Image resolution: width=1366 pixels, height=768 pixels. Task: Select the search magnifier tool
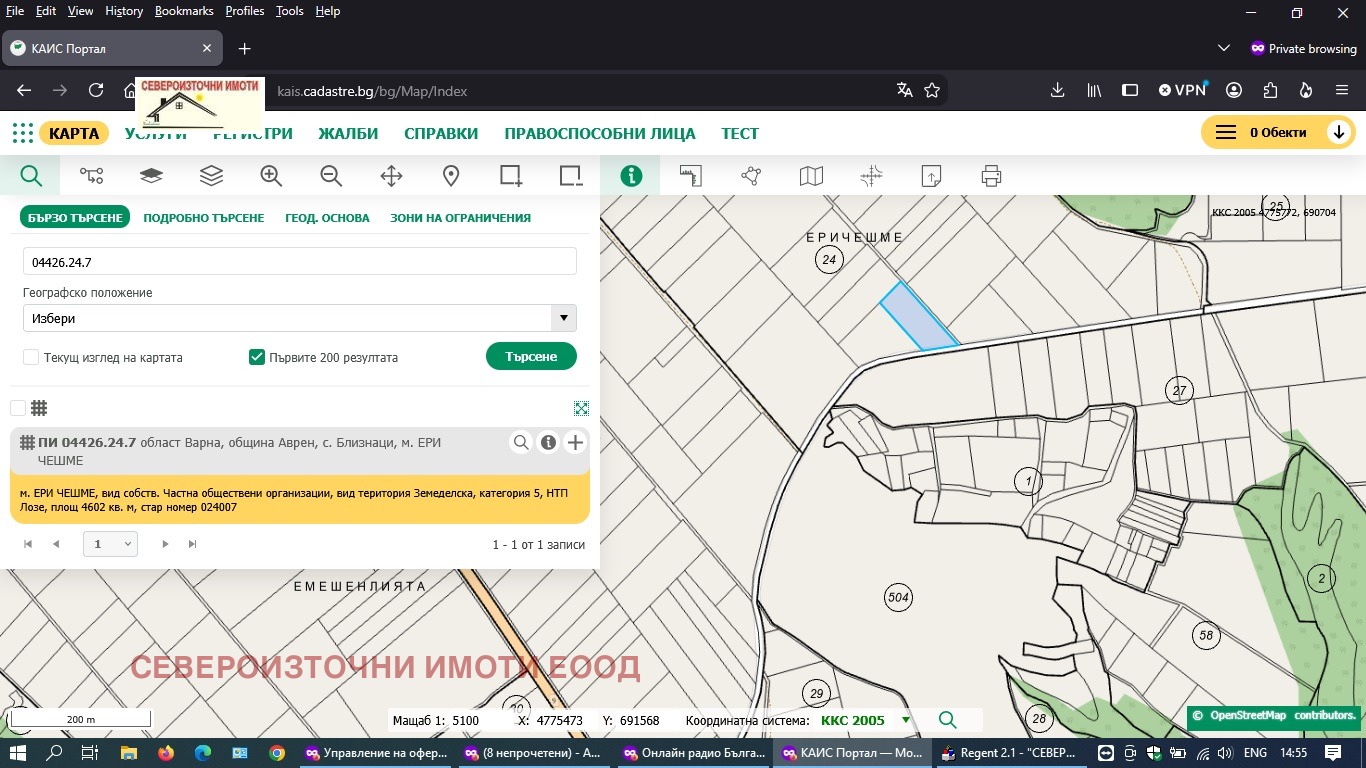31,176
